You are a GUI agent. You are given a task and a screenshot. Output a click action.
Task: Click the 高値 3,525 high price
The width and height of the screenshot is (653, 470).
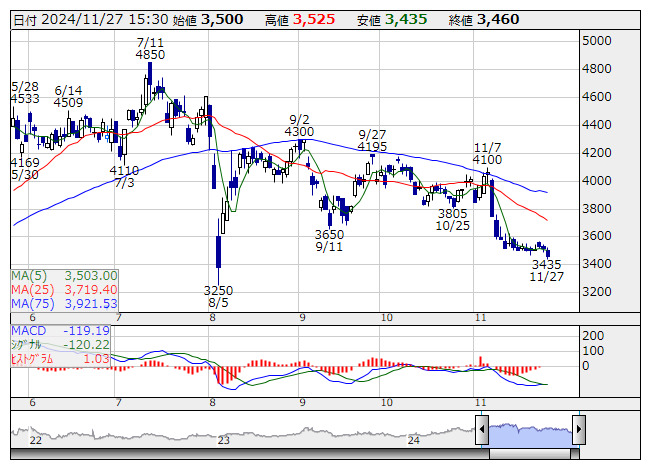point(300,20)
